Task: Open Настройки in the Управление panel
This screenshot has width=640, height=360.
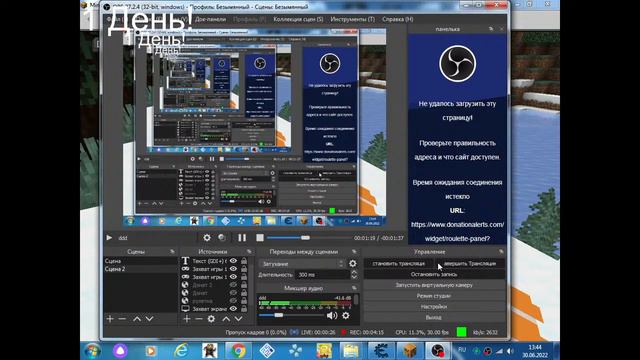Action: (x=434, y=306)
